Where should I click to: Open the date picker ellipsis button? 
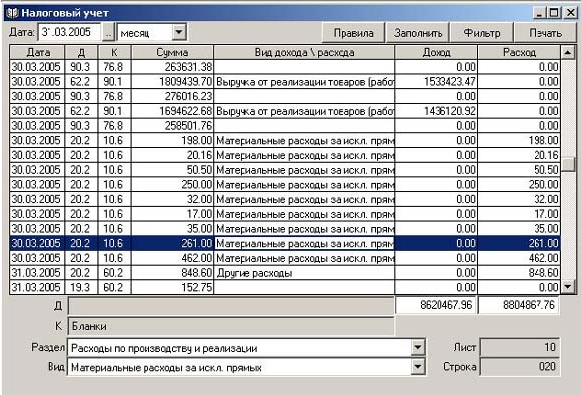coord(108,33)
